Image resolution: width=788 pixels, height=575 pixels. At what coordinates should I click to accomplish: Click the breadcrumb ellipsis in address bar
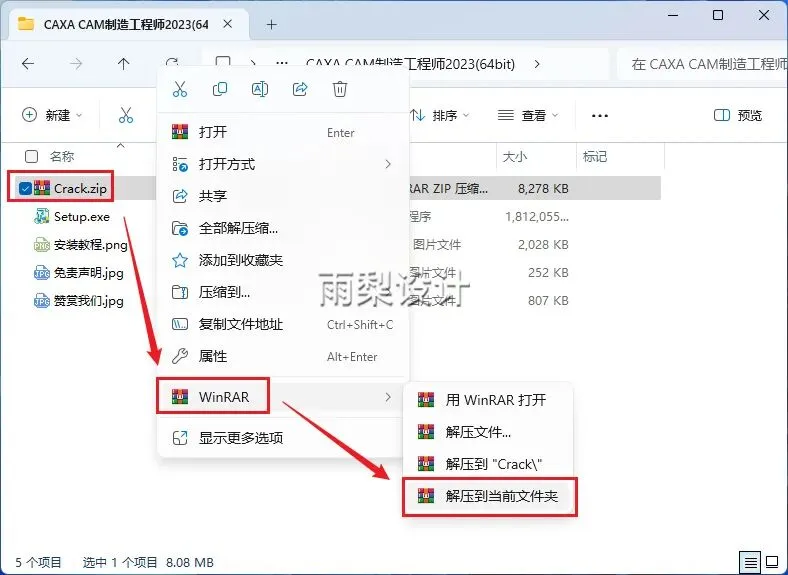282,64
